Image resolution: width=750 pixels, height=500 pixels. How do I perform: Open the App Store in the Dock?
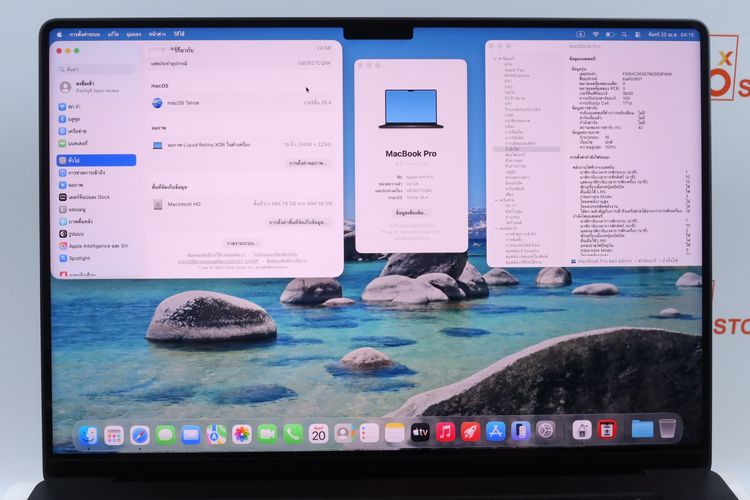tap(496, 432)
